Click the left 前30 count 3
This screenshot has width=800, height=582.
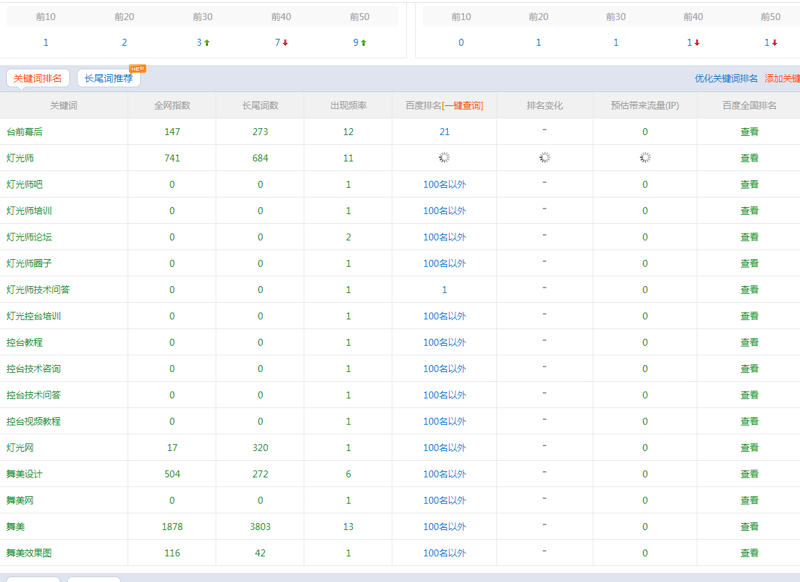click(x=199, y=42)
